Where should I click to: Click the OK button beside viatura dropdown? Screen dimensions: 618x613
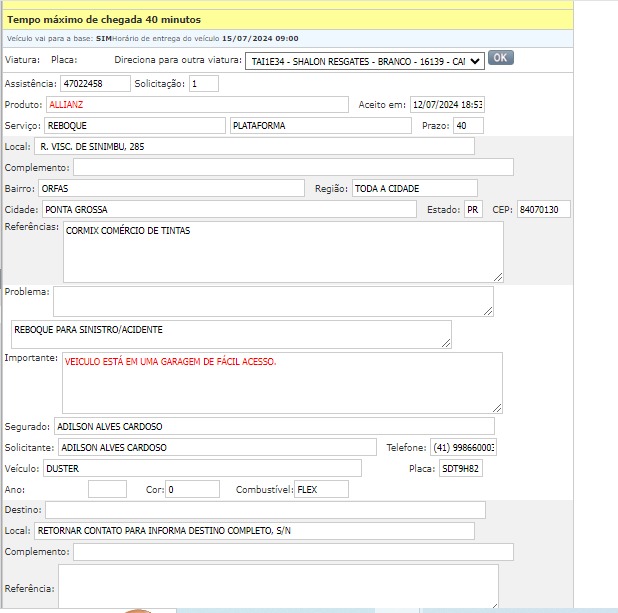[501, 58]
